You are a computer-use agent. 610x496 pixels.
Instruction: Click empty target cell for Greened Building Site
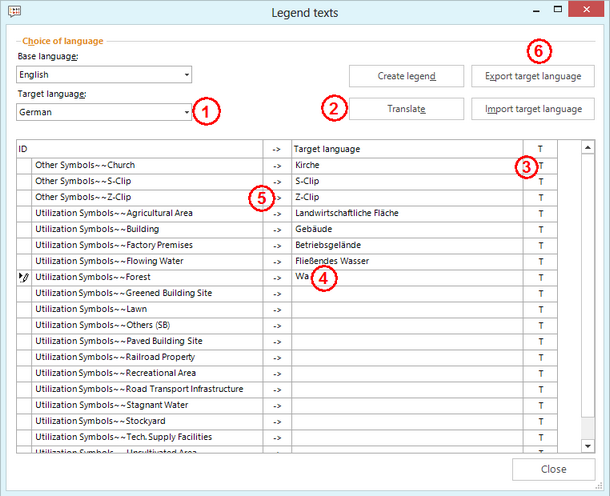click(407, 294)
